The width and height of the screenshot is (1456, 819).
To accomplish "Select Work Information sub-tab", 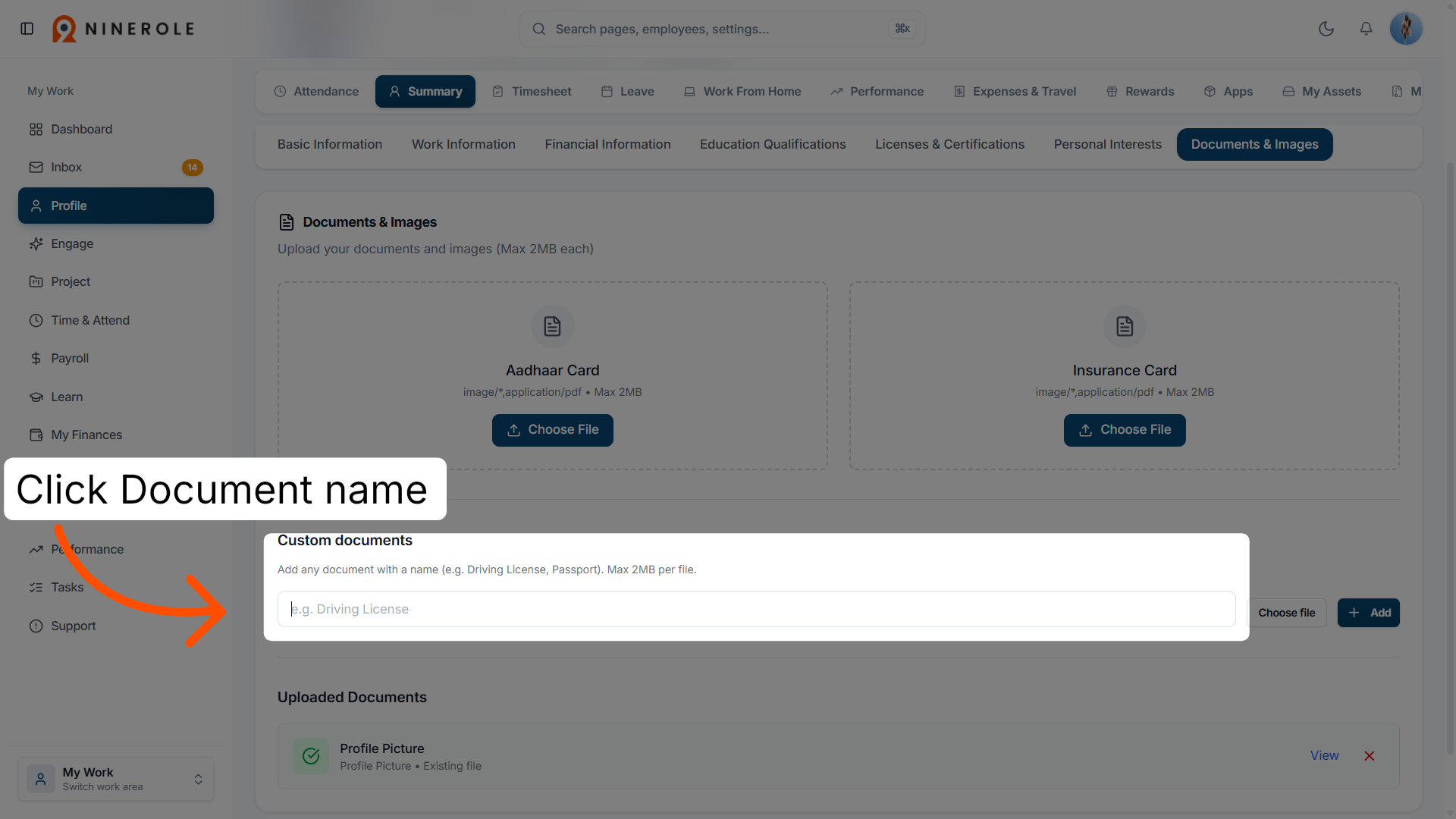I will 463,144.
